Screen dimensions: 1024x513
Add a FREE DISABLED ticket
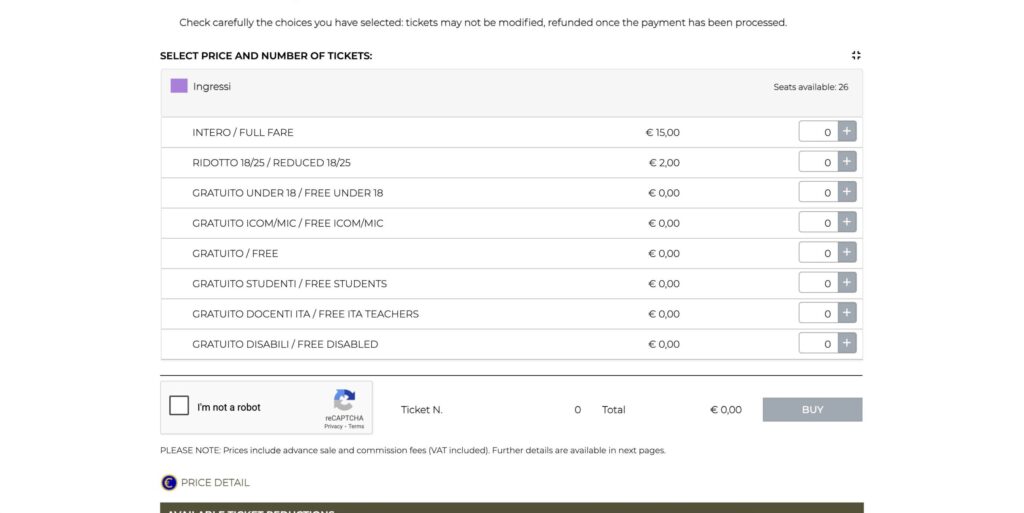click(x=847, y=344)
